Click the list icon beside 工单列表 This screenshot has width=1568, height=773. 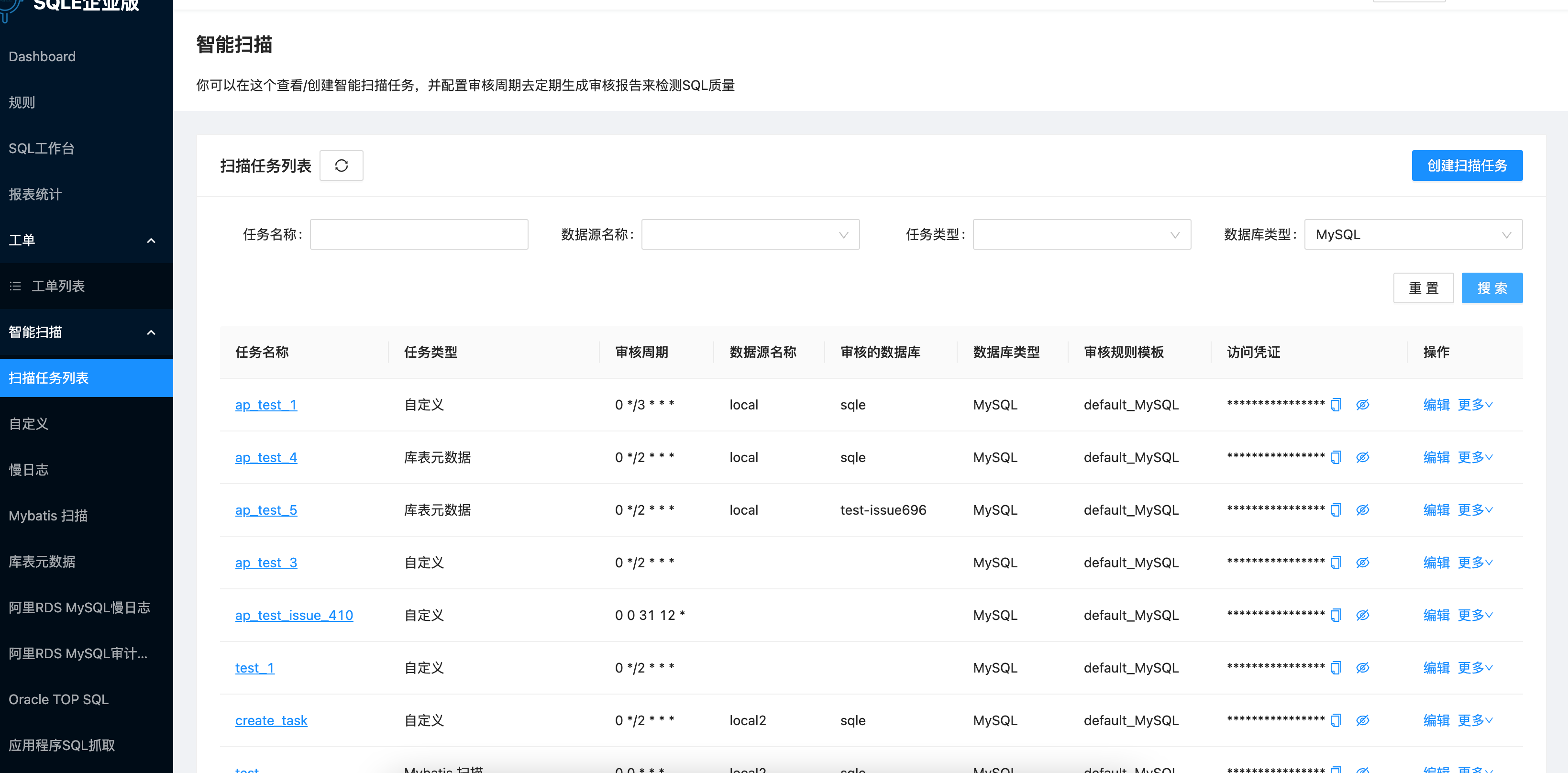15,286
